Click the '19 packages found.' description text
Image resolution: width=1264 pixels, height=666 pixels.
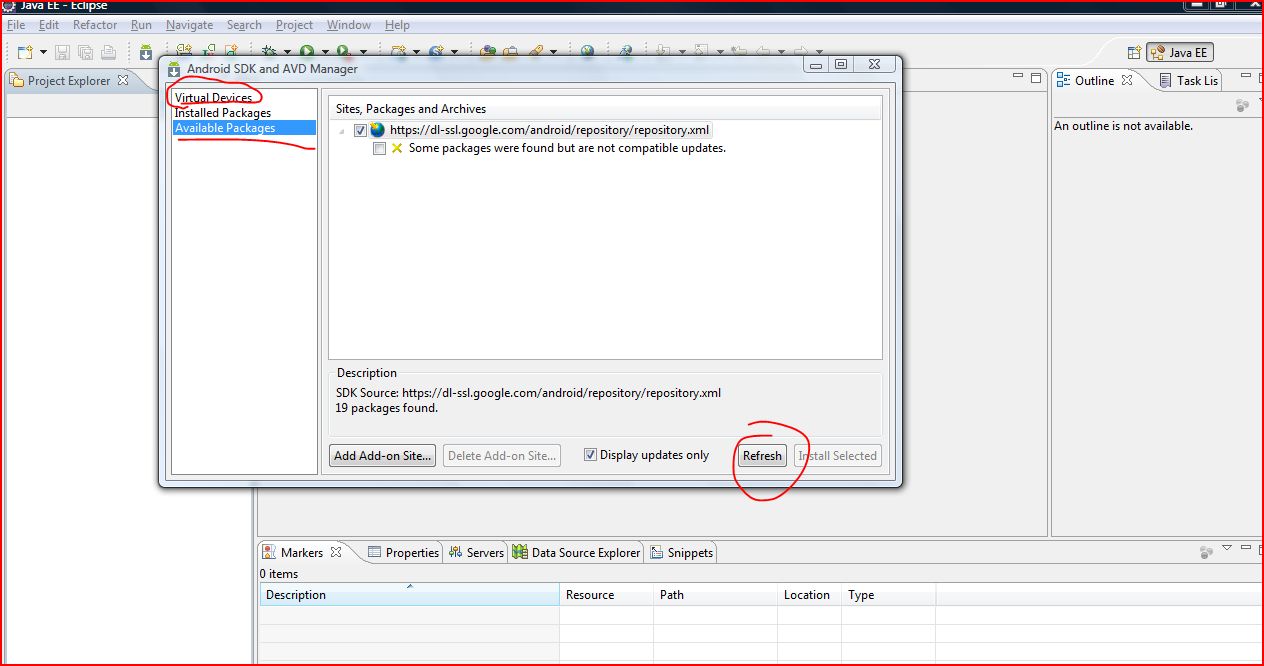387,408
